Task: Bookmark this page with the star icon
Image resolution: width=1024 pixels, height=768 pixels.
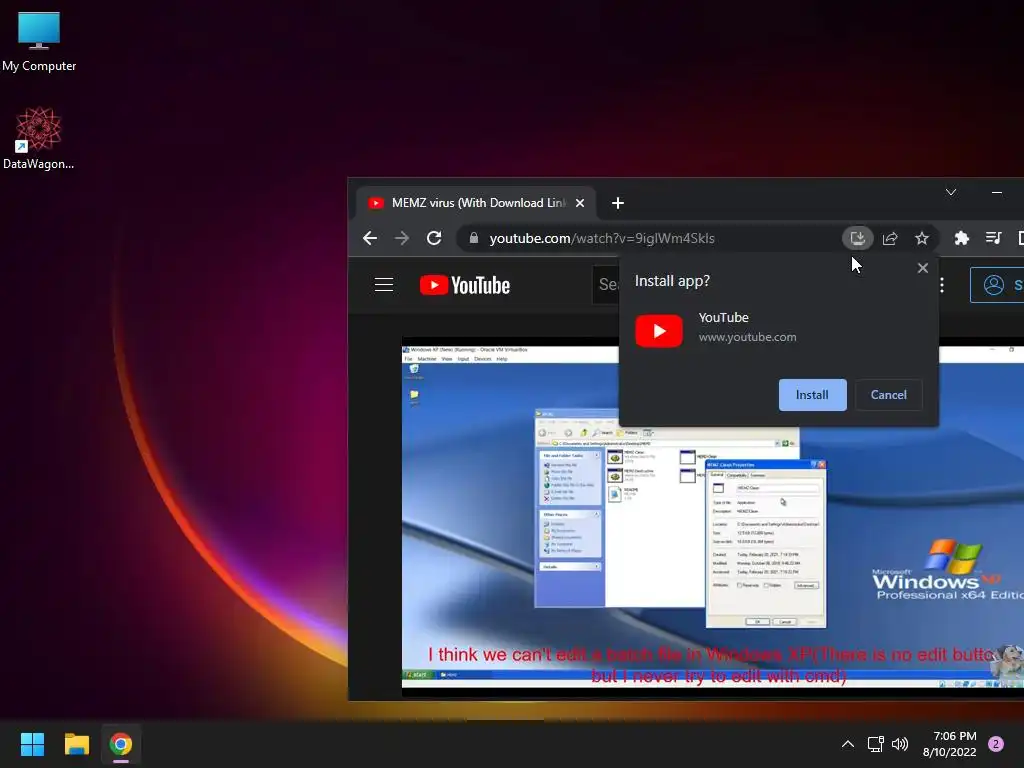Action: coord(921,238)
